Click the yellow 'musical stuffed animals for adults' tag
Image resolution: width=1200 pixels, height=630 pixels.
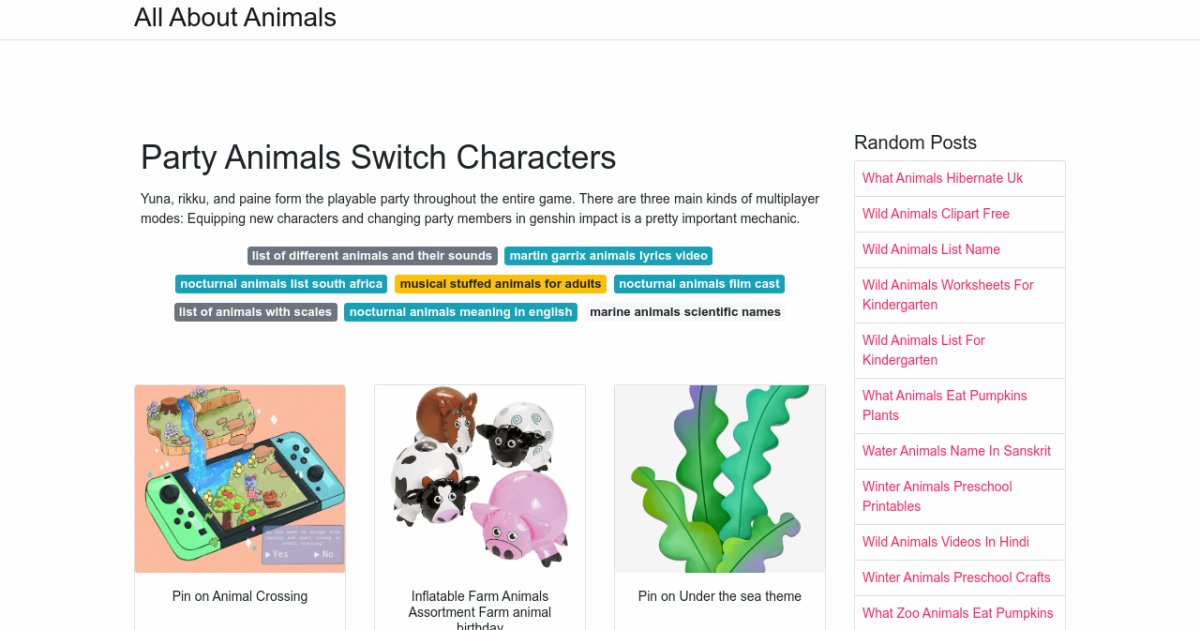pos(500,284)
